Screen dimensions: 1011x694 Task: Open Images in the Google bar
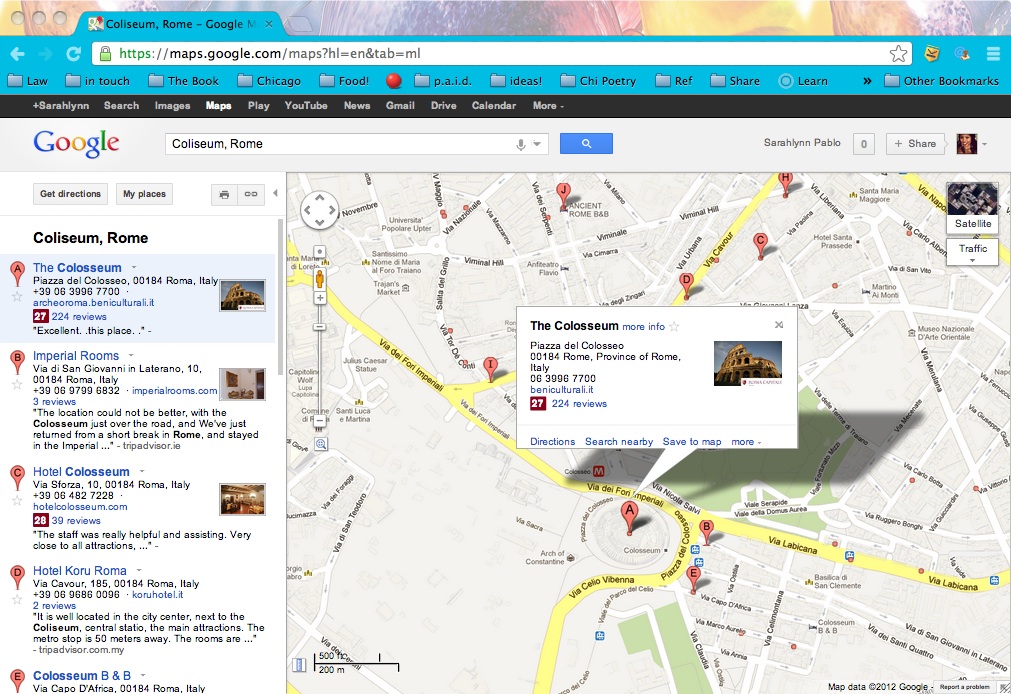(172, 105)
